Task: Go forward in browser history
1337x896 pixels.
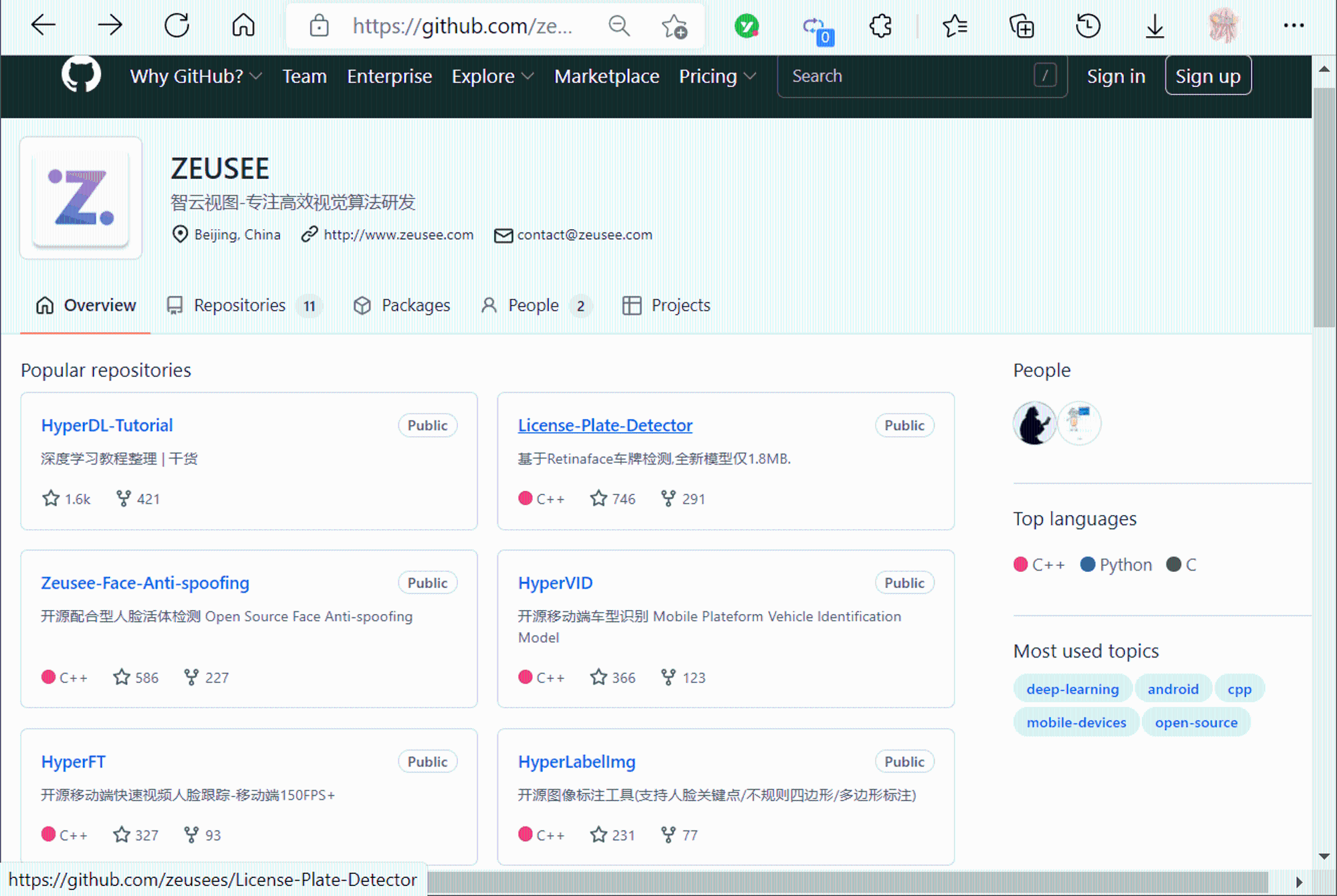Action: pos(110,25)
